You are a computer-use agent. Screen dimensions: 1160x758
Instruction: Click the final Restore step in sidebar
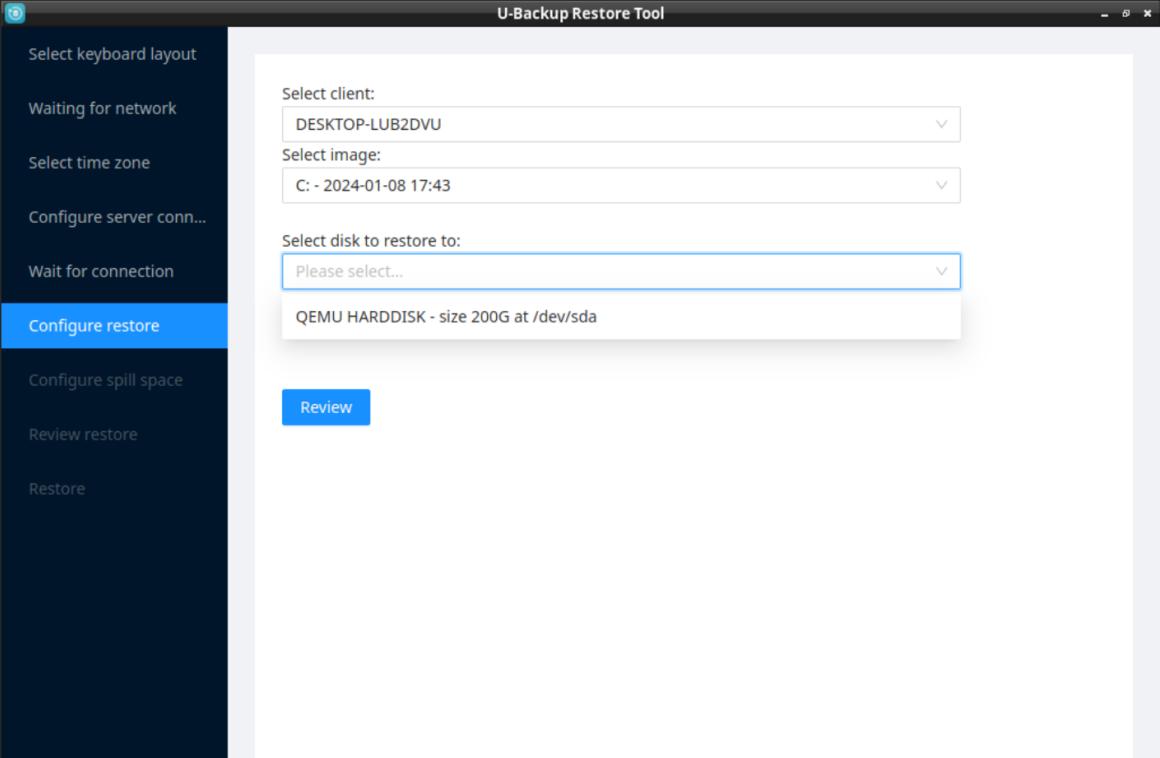[57, 488]
